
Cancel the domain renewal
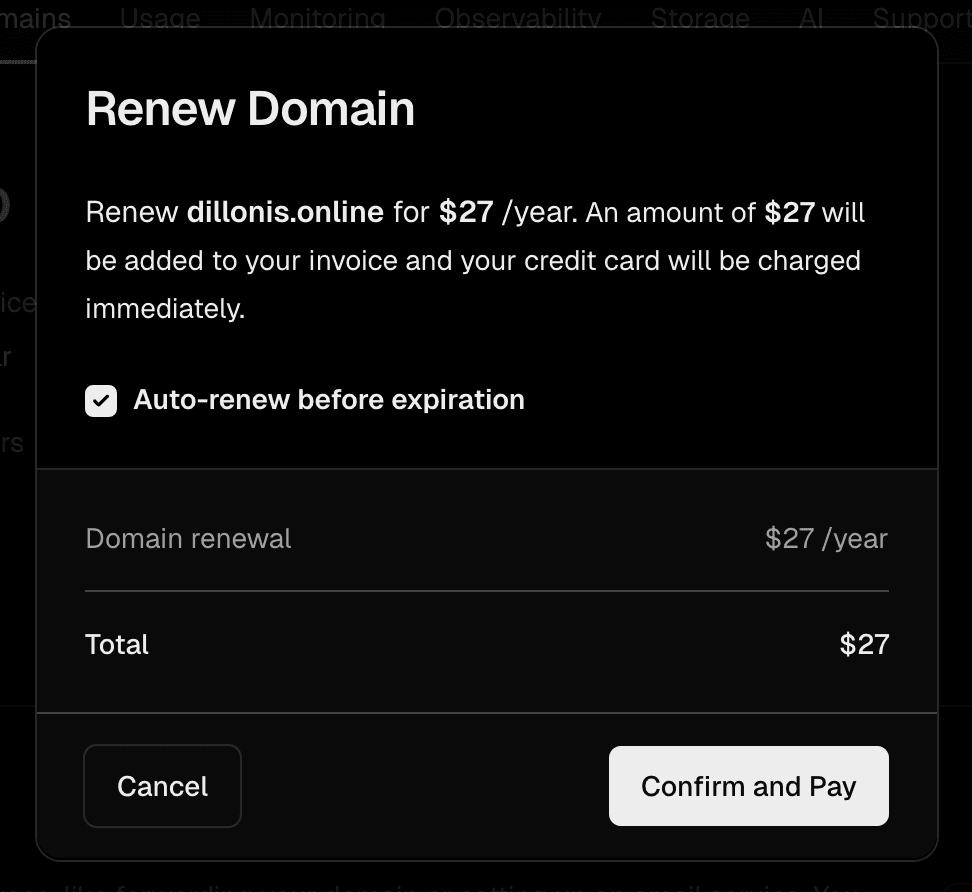pos(162,786)
